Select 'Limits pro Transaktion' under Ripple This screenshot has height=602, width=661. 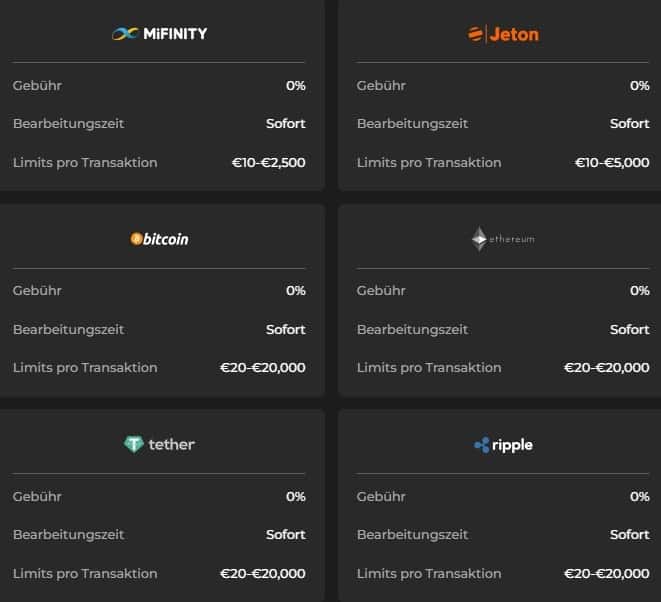click(x=429, y=573)
